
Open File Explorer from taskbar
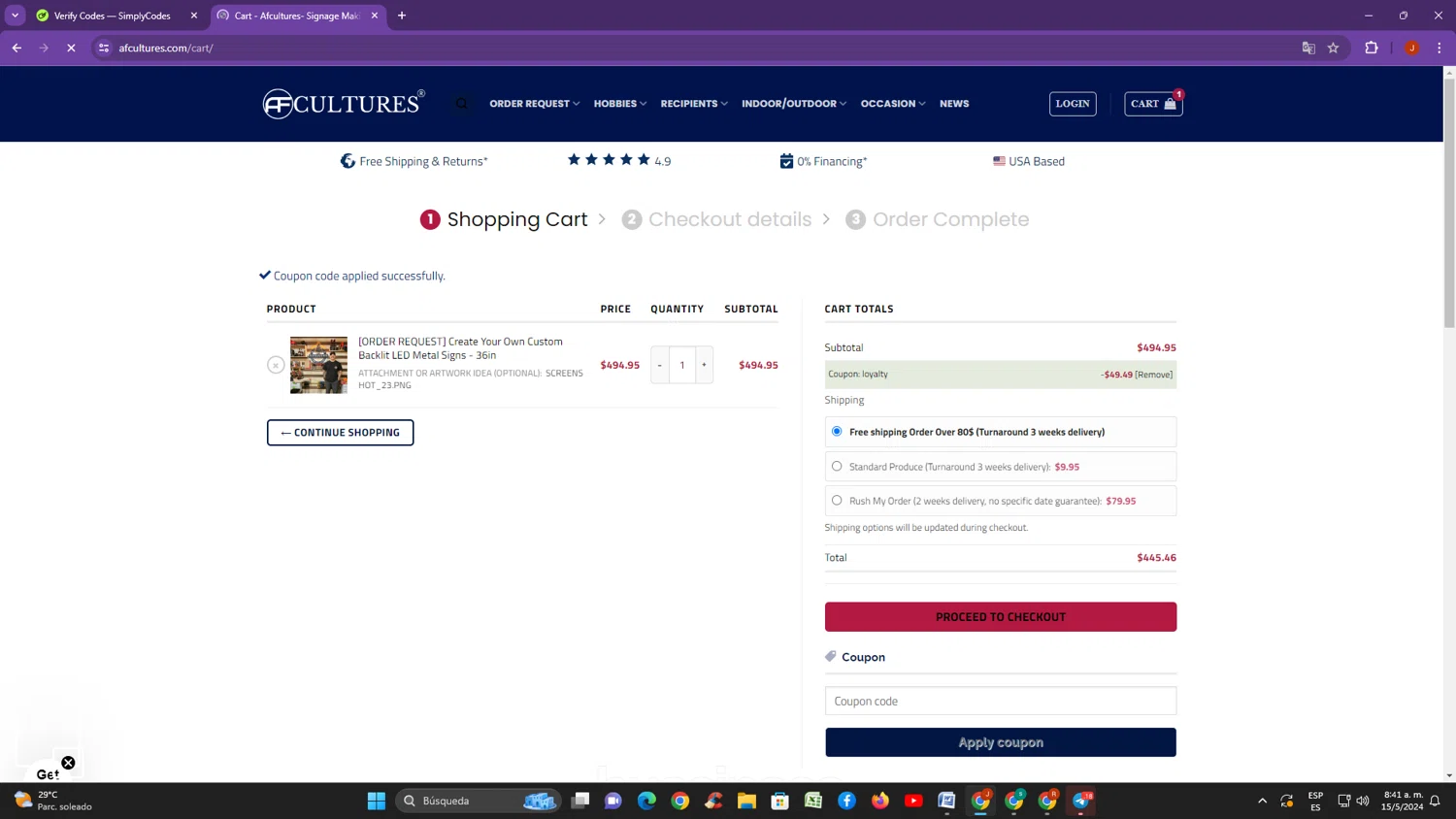click(x=746, y=801)
